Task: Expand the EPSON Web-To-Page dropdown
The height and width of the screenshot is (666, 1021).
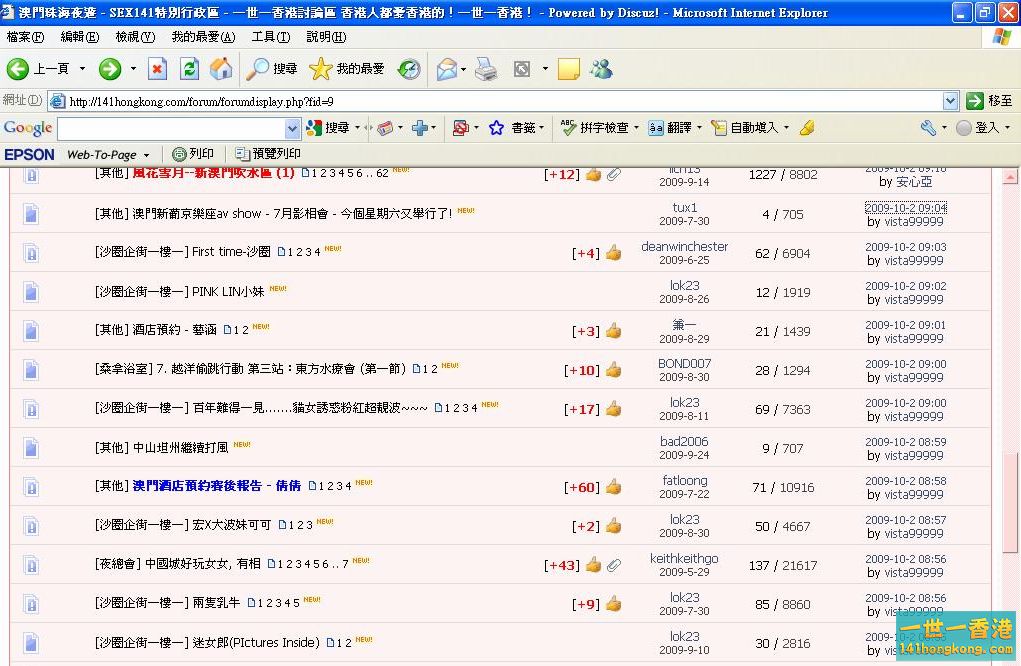Action: pyautogui.click(x=146, y=155)
